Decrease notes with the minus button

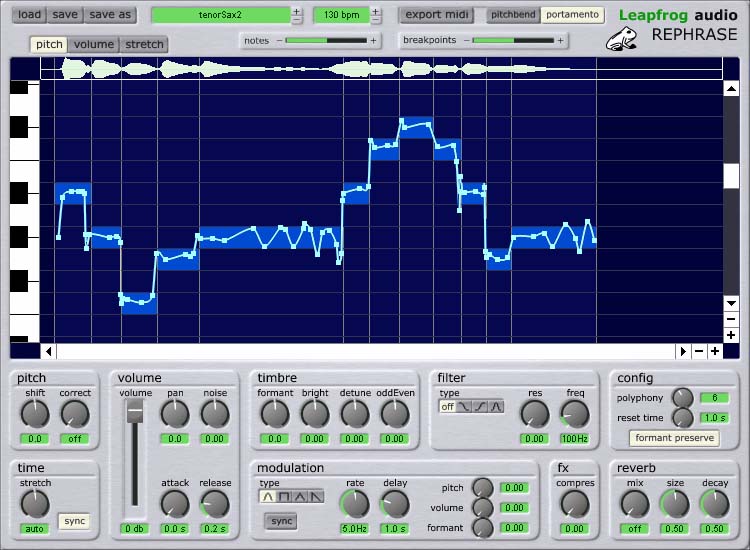tap(279, 41)
